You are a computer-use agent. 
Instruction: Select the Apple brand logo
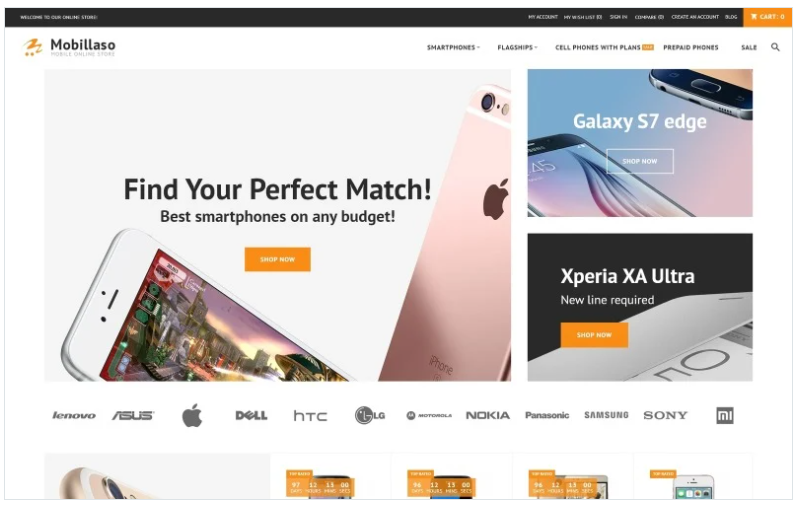[x=192, y=415]
